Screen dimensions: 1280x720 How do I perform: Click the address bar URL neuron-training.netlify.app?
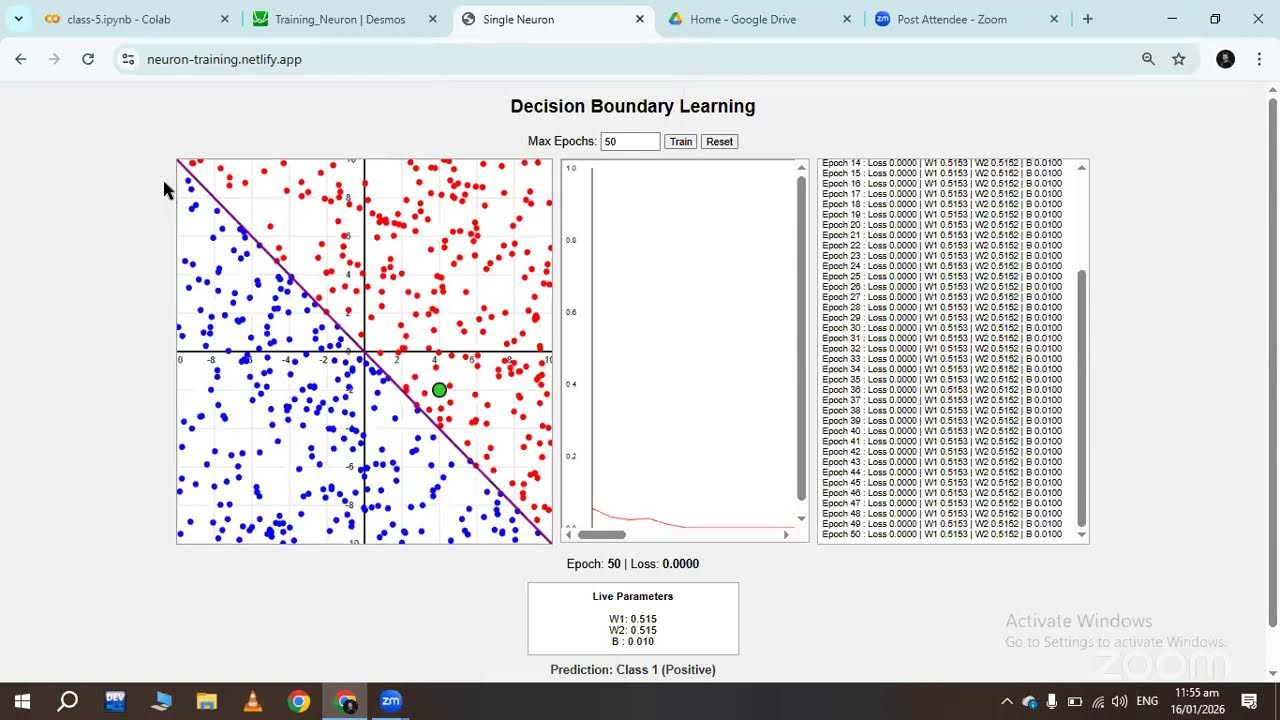[224, 59]
